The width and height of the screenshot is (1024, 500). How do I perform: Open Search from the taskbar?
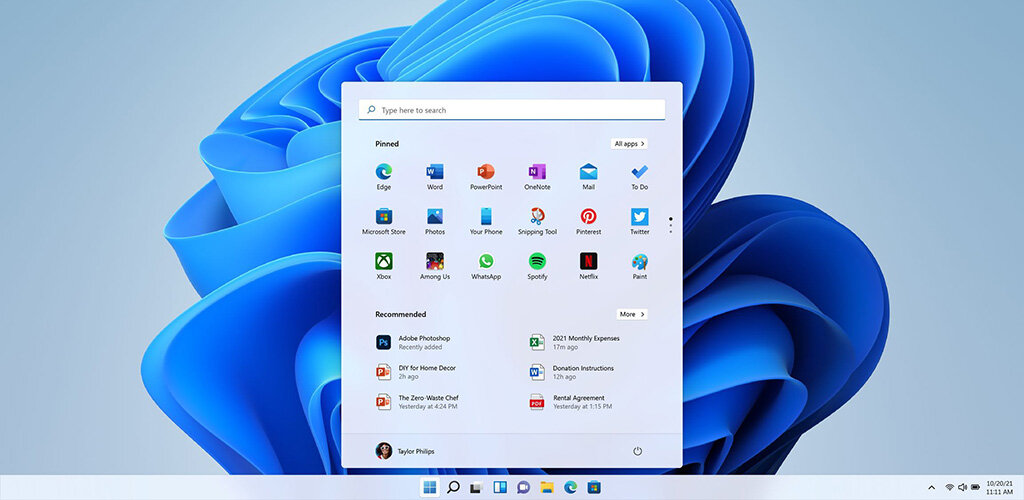[x=453, y=487]
